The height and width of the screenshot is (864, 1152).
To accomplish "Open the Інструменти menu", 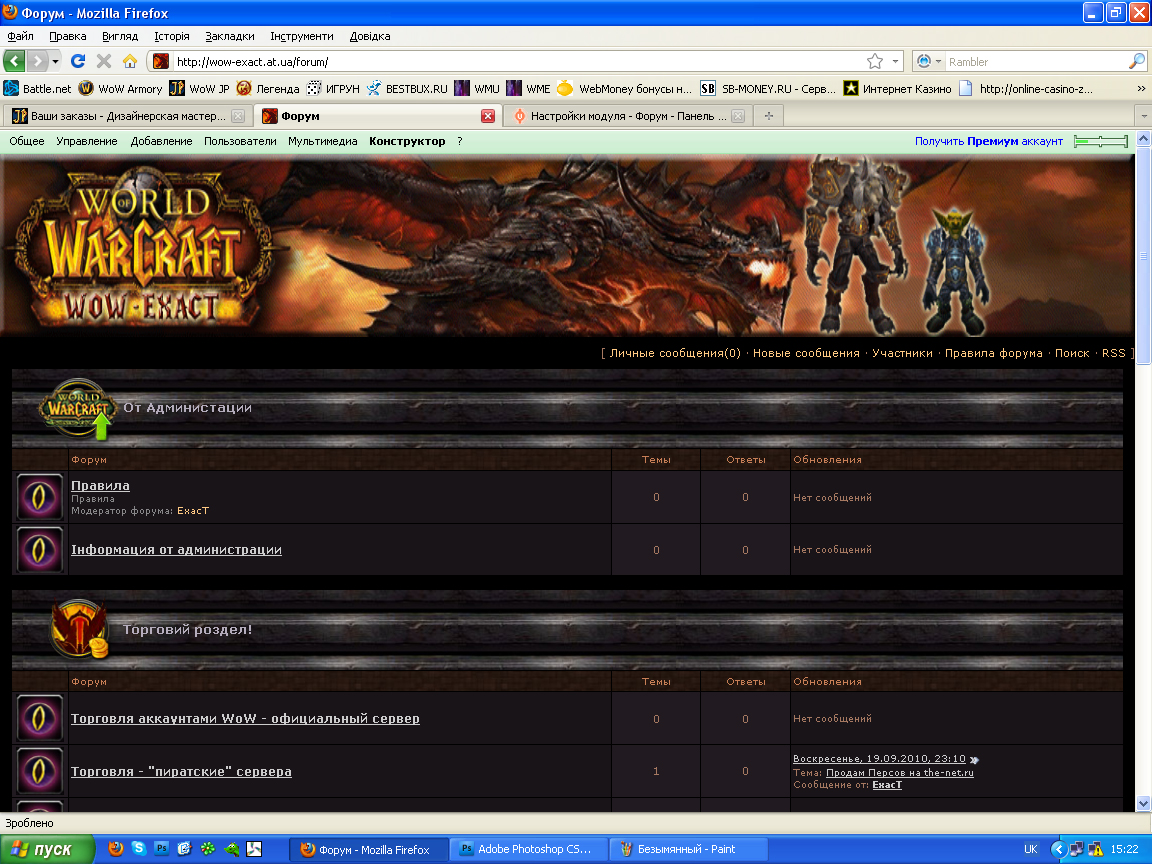I will [302, 36].
